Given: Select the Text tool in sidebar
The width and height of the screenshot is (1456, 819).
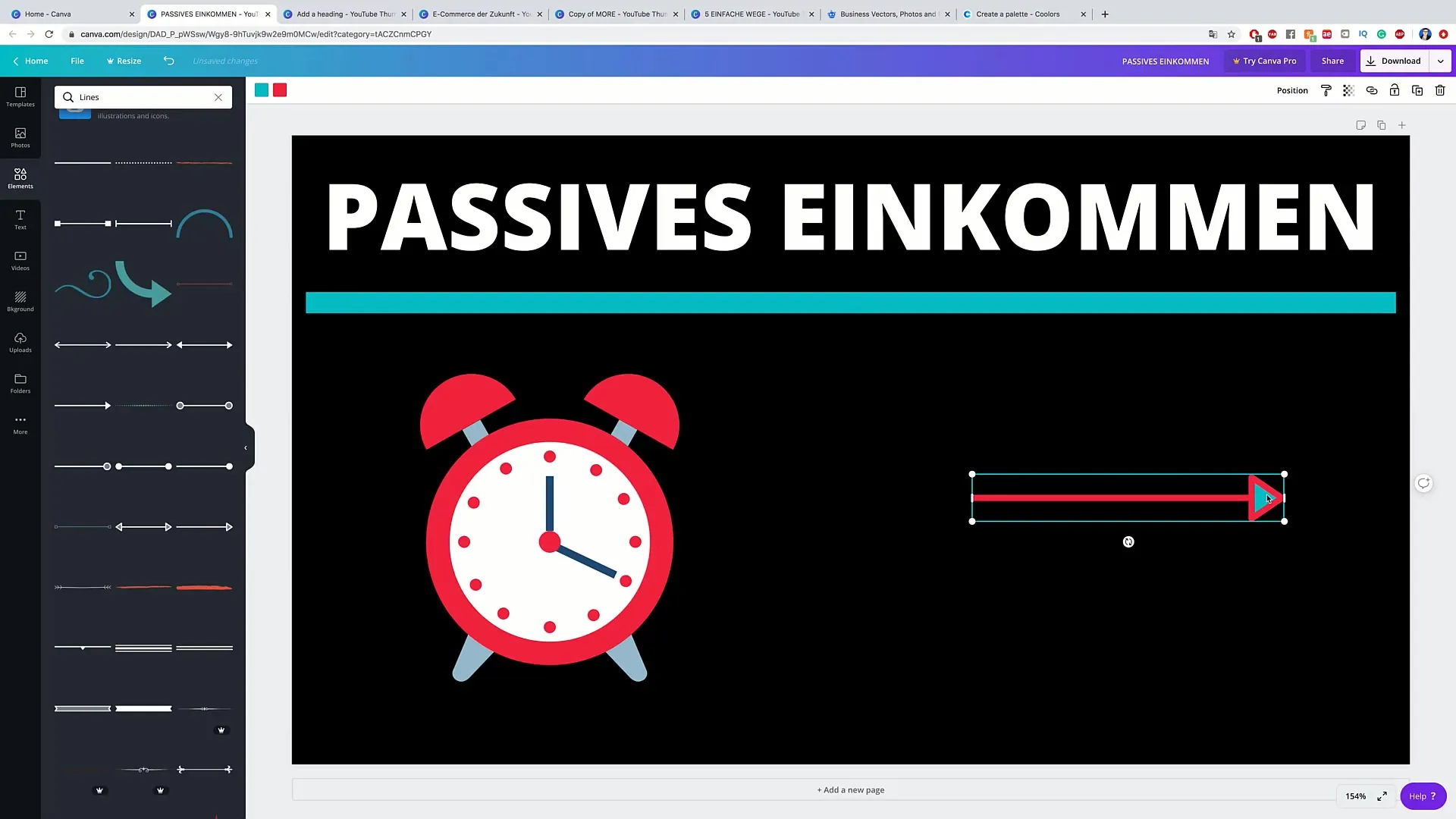Looking at the screenshot, I should tap(20, 219).
